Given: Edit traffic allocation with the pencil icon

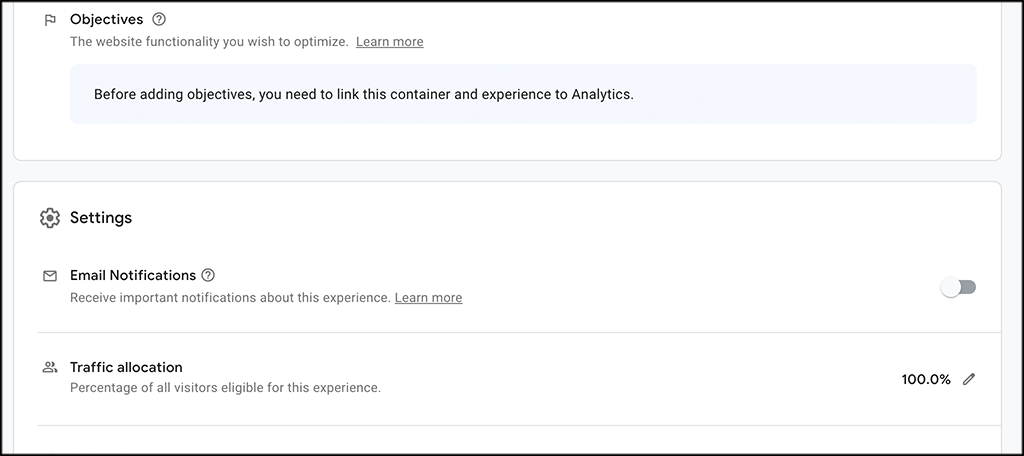Looking at the screenshot, I should (969, 379).
